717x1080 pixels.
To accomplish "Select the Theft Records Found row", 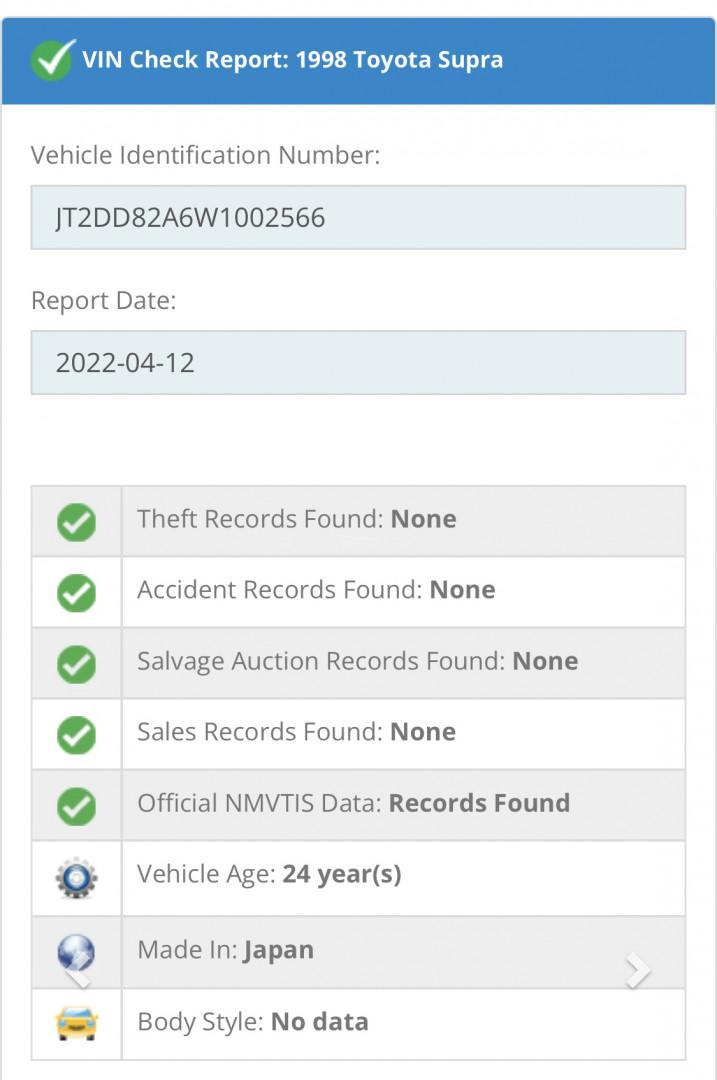I will click(358, 521).
